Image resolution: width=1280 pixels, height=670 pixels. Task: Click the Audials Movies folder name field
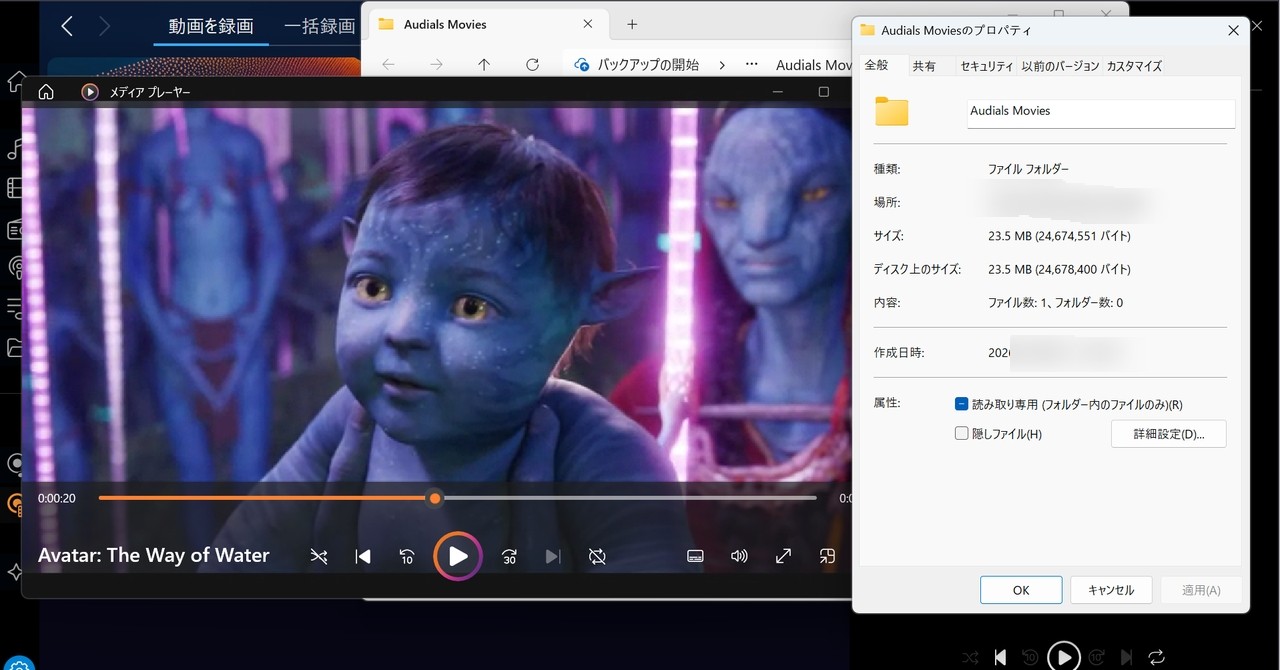click(x=1100, y=113)
